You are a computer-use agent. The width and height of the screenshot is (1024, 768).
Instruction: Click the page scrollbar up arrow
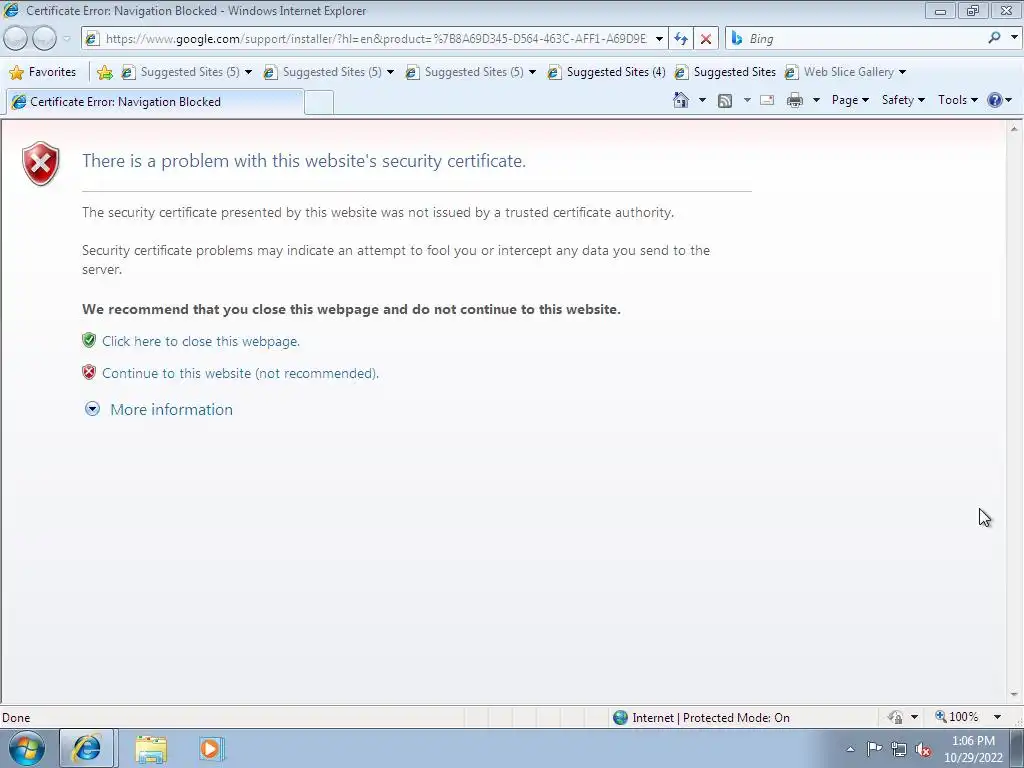[x=1014, y=129]
